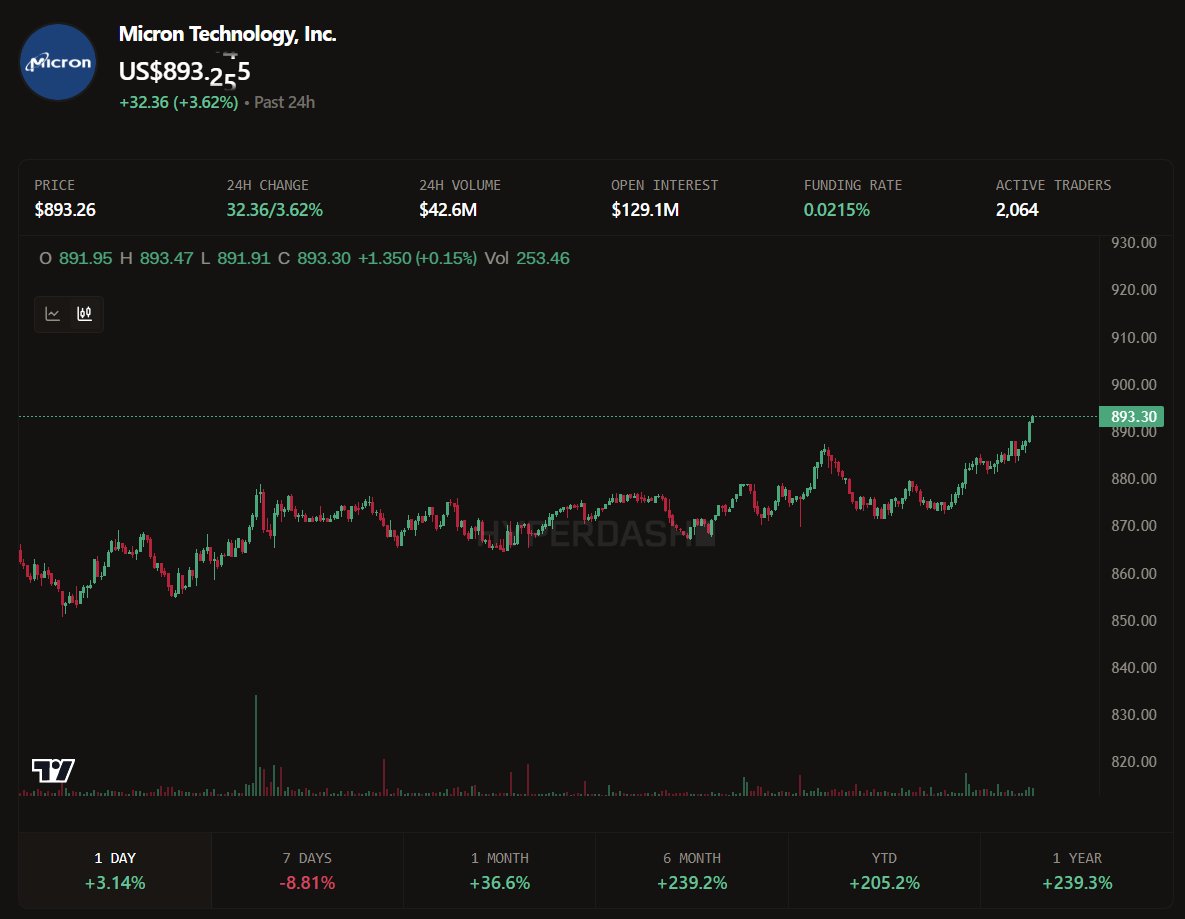Click the tallest green volume bar
The width and height of the screenshot is (1185, 919).
(x=255, y=745)
